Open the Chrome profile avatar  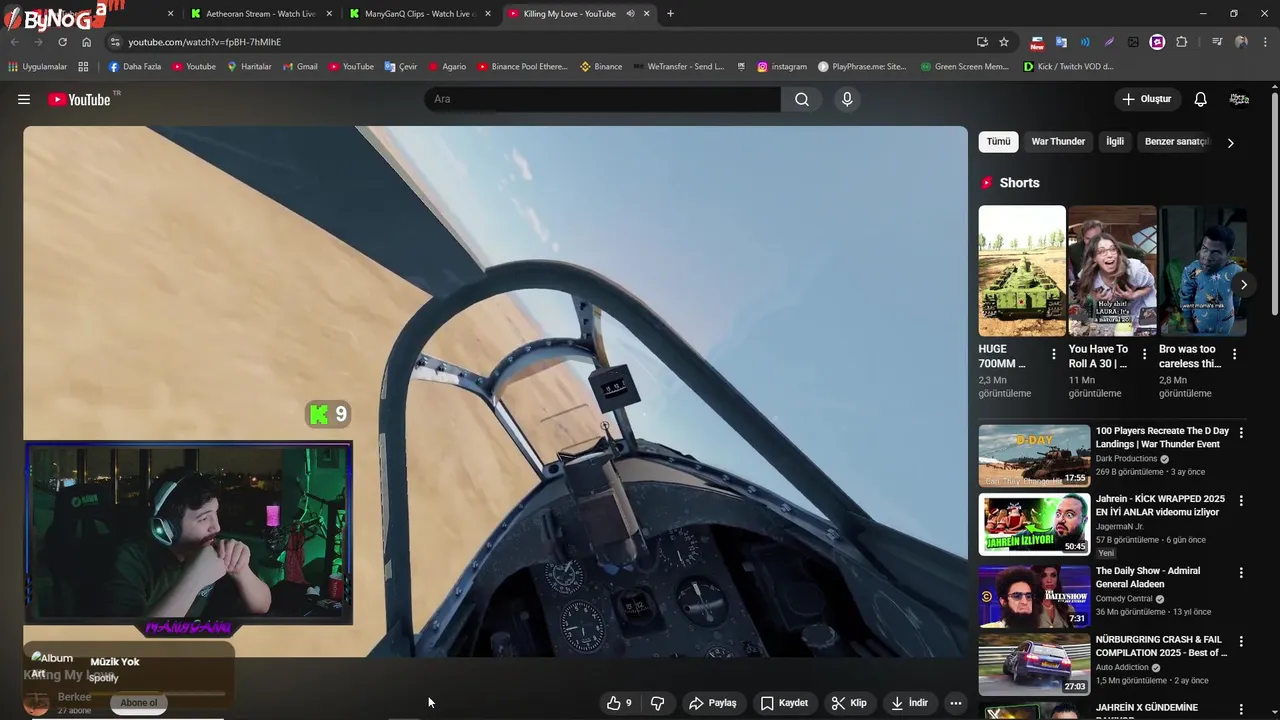point(1241,42)
